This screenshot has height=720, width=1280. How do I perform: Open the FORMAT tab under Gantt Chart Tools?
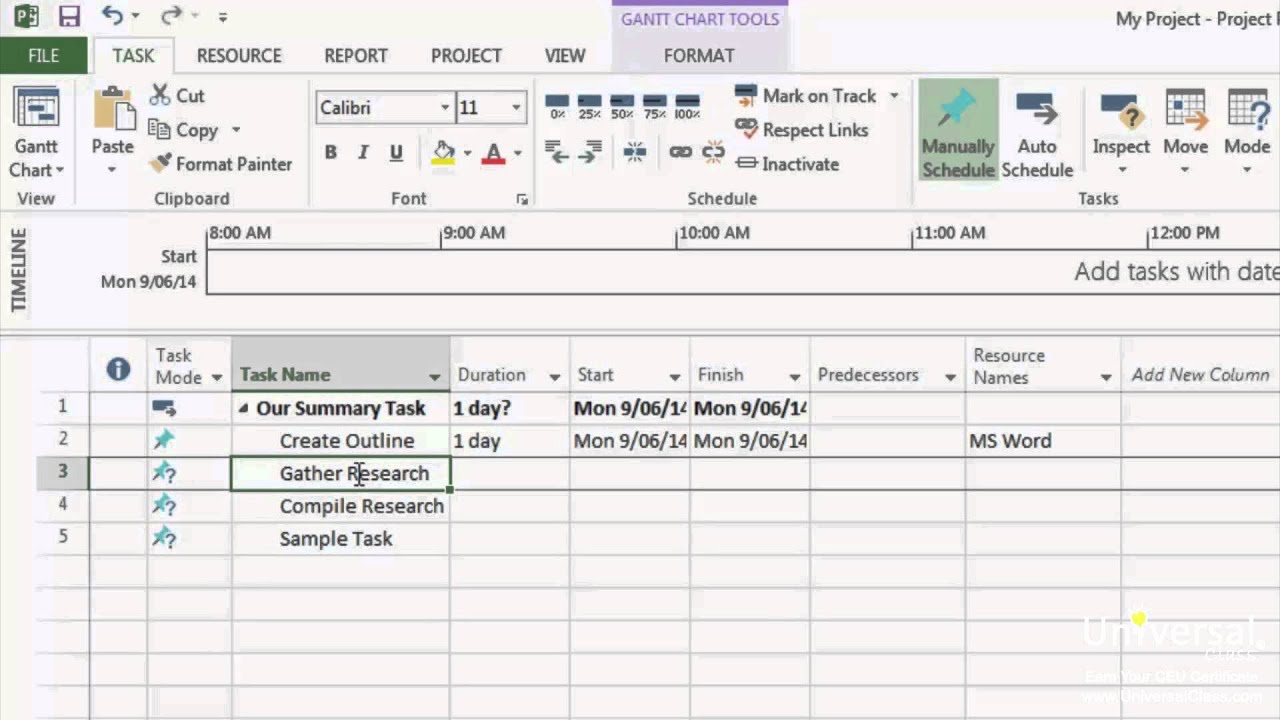coord(699,56)
